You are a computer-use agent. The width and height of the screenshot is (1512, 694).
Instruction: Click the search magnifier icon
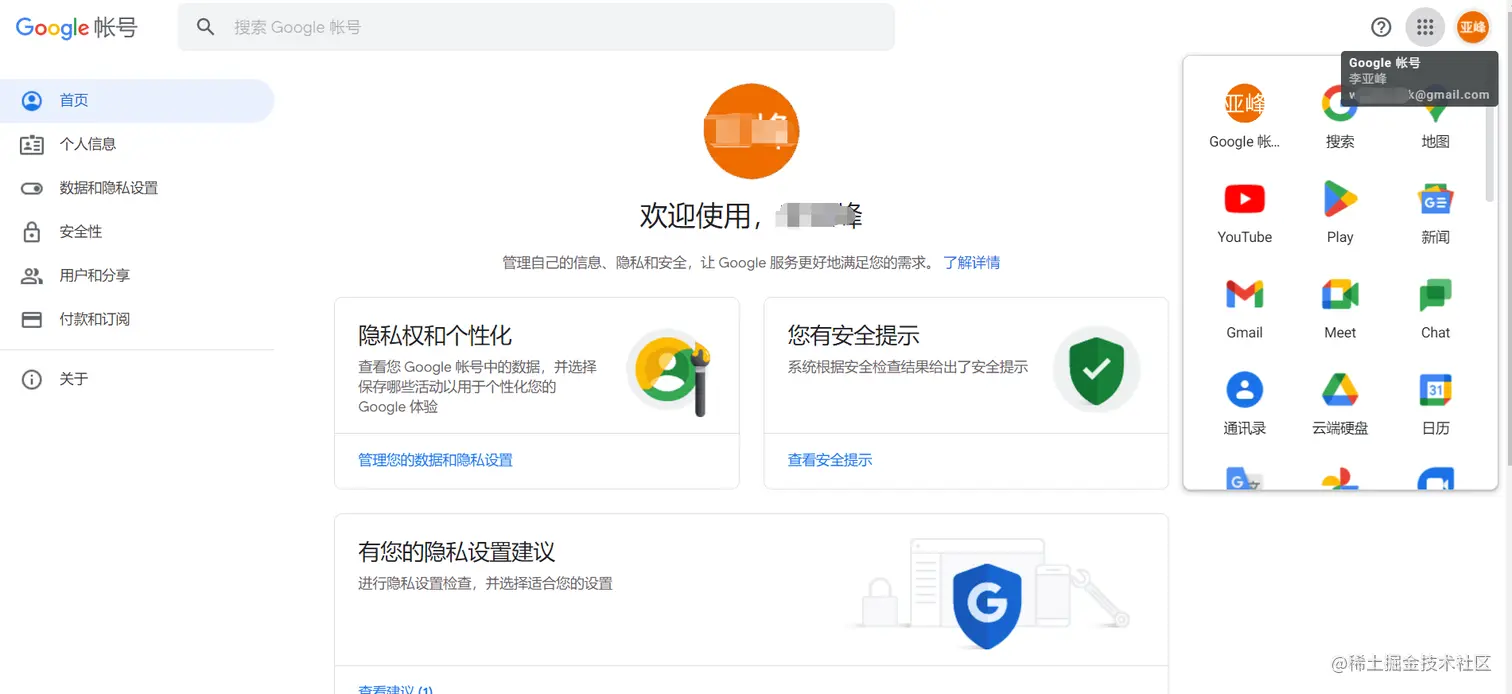(x=206, y=27)
